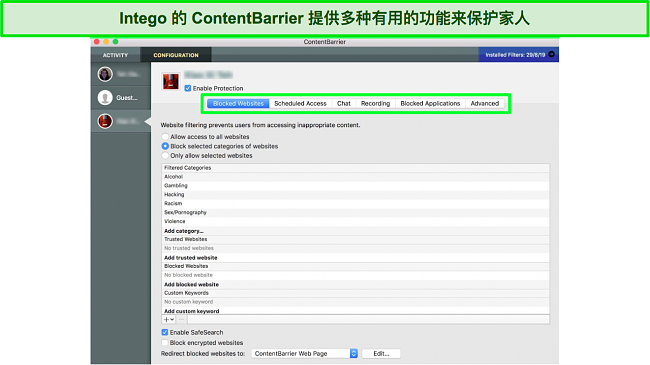Viewport: 650px width, 365px height.
Task: Select the Gambling category row
Action: pyautogui.click(x=356, y=185)
